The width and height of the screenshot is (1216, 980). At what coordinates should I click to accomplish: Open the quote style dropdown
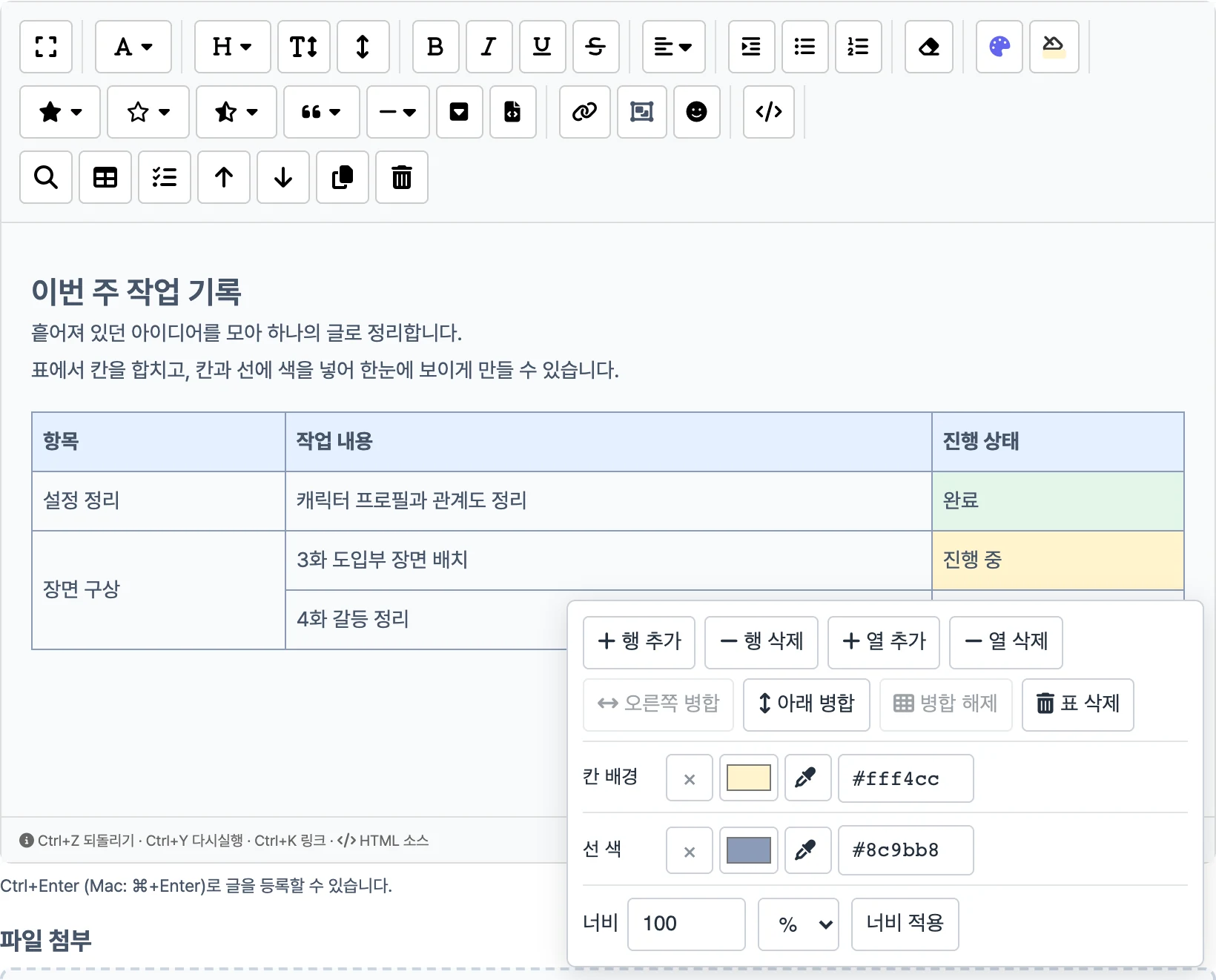323,112
